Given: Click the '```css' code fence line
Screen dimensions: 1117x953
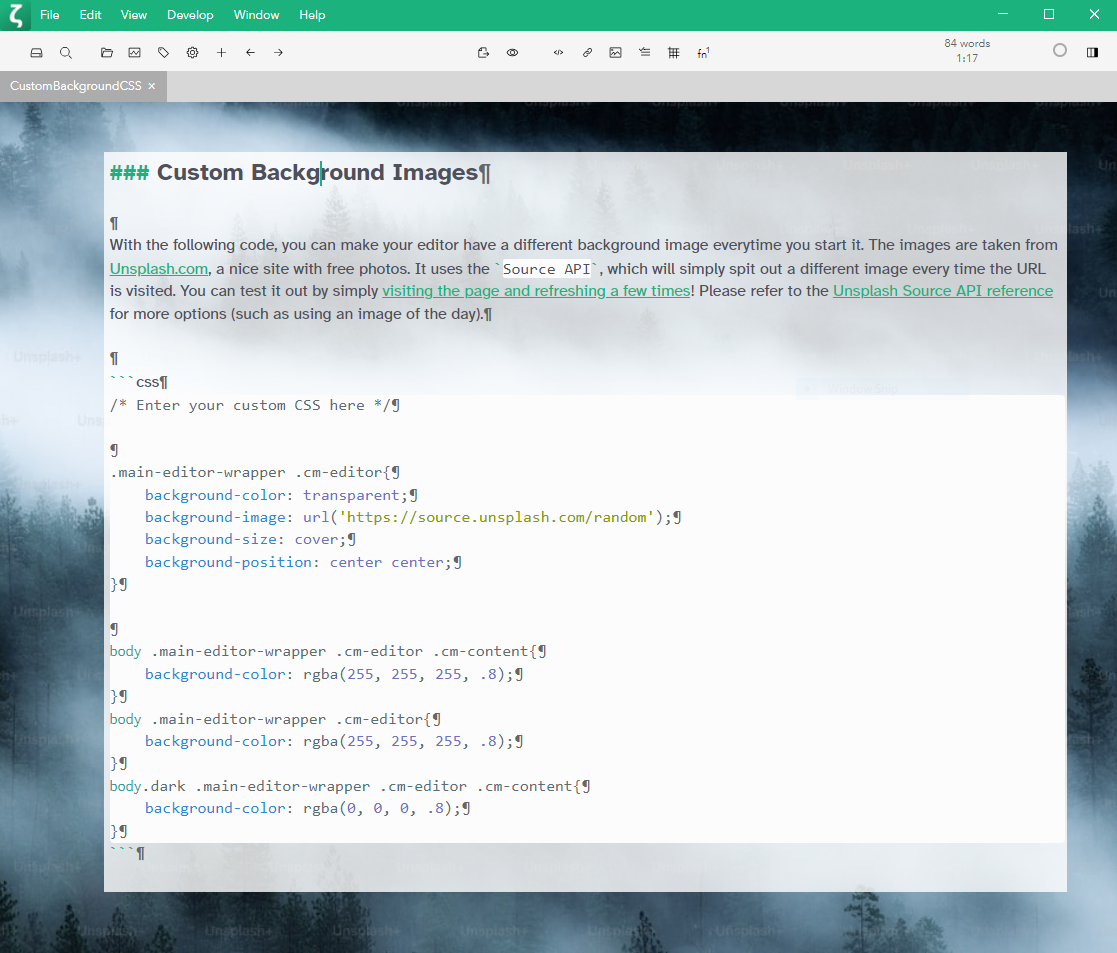Looking at the screenshot, I should click(138, 382).
